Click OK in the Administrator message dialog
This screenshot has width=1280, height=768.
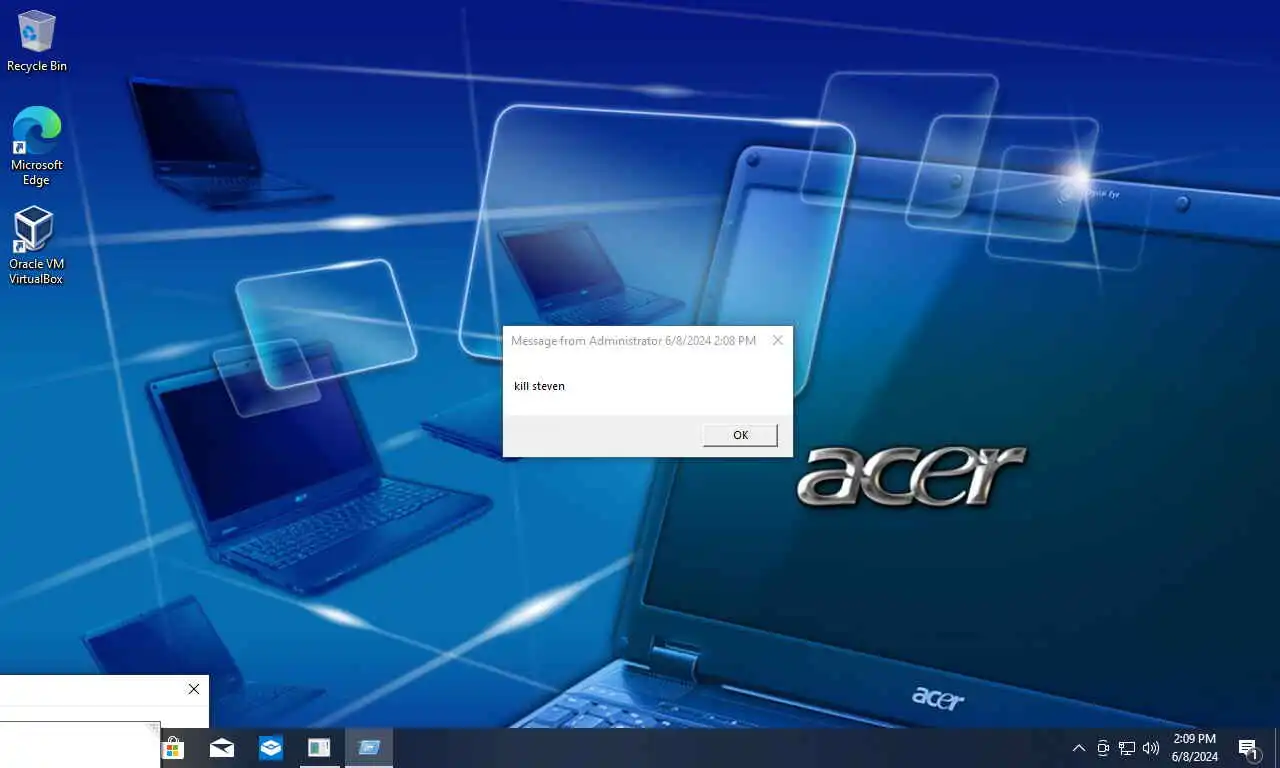click(x=740, y=435)
